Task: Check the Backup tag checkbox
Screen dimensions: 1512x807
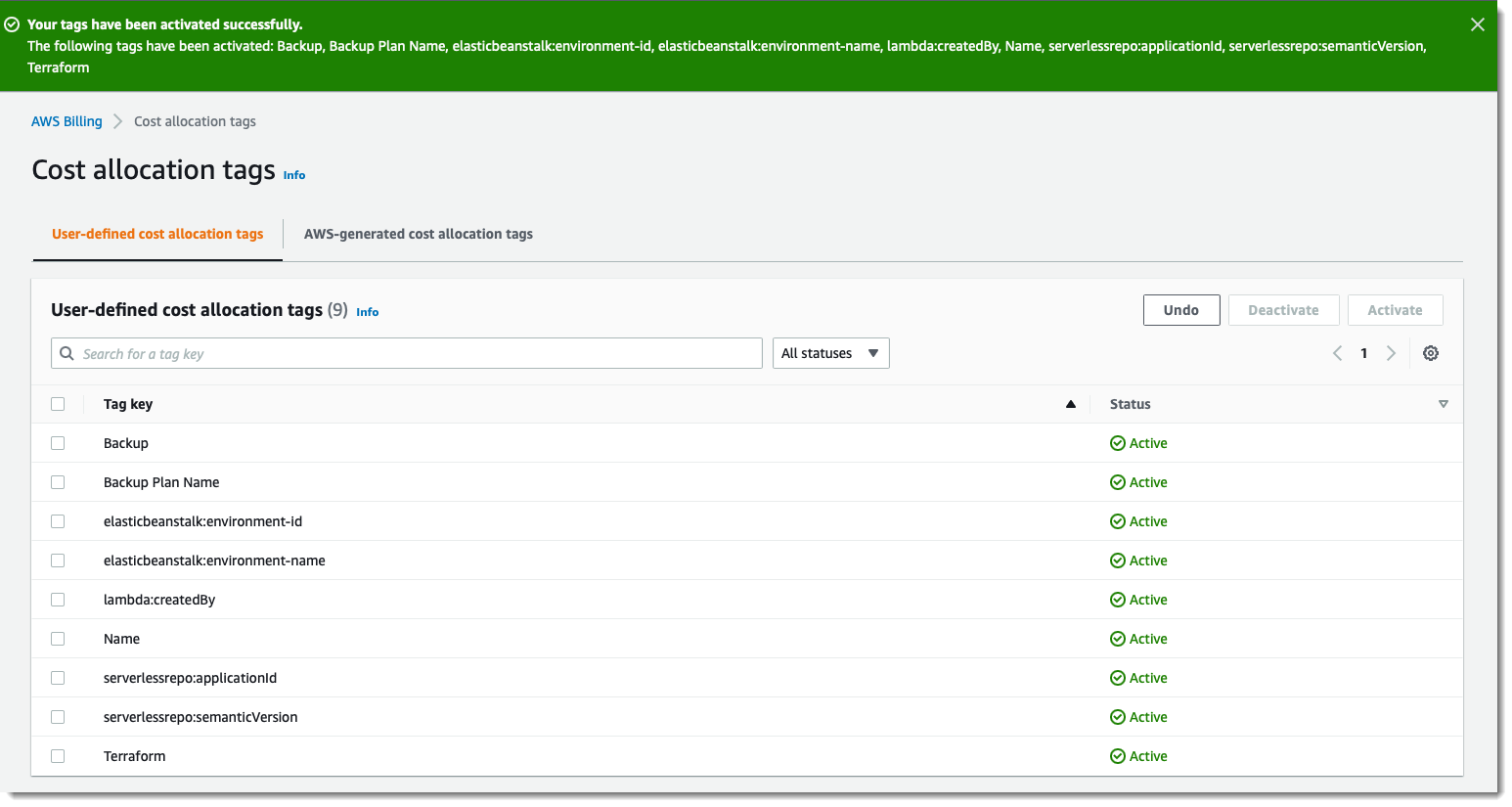Action: click(x=58, y=443)
